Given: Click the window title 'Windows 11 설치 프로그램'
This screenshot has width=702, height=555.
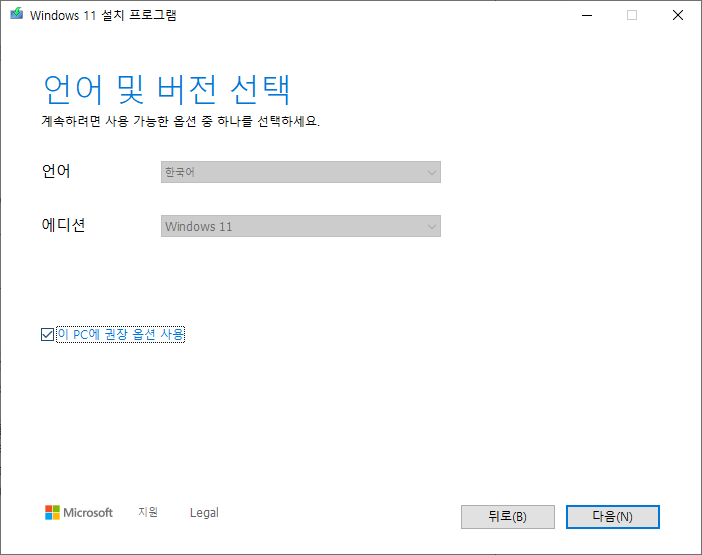Looking at the screenshot, I should [103, 15].
